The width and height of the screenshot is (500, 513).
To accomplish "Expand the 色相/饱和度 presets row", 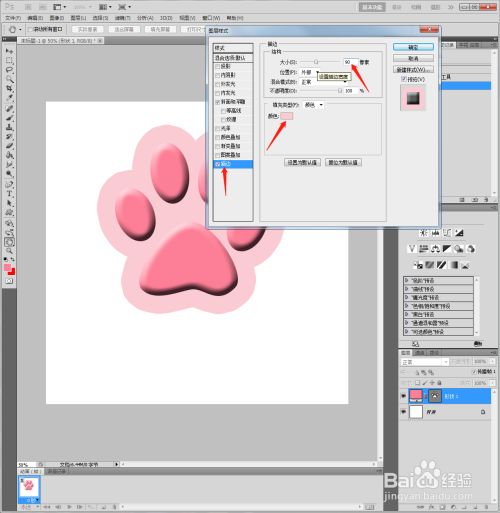I will pyautogui.click(x=406, y=306).
